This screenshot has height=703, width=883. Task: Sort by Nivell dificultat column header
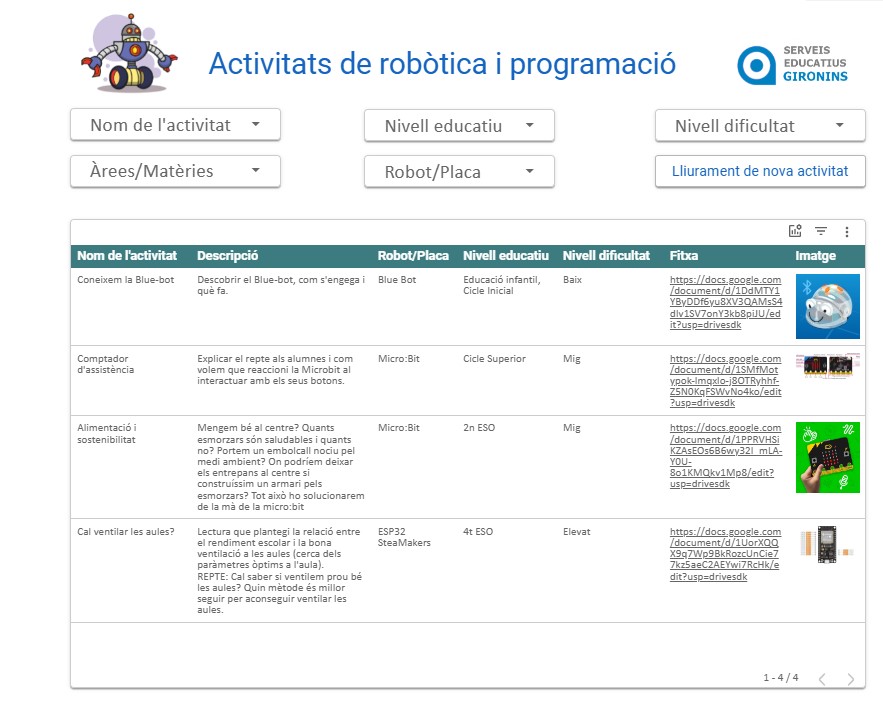[x=606, y=256]
